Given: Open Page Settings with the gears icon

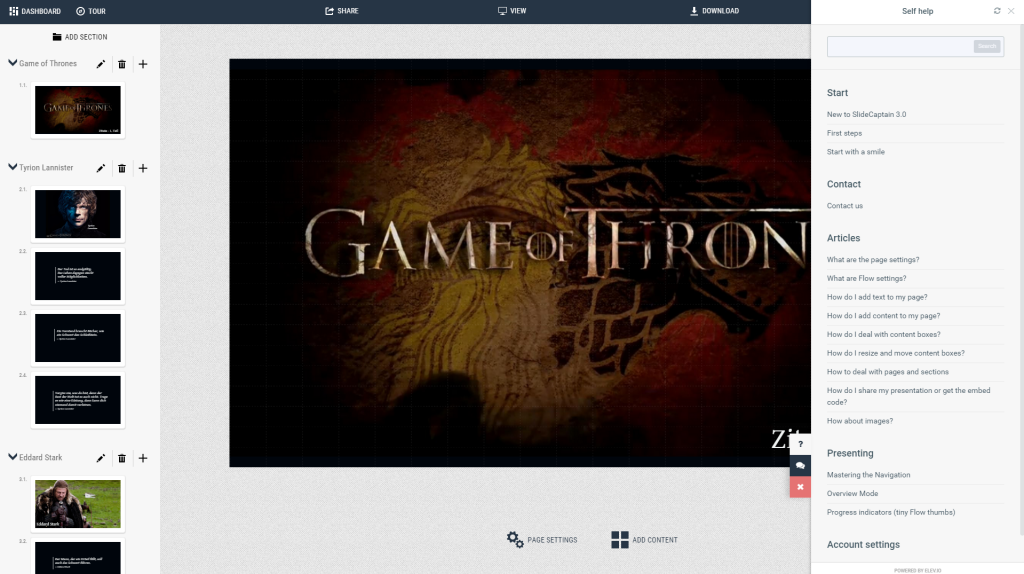Looking at the screenshot, I should point(515,539).
